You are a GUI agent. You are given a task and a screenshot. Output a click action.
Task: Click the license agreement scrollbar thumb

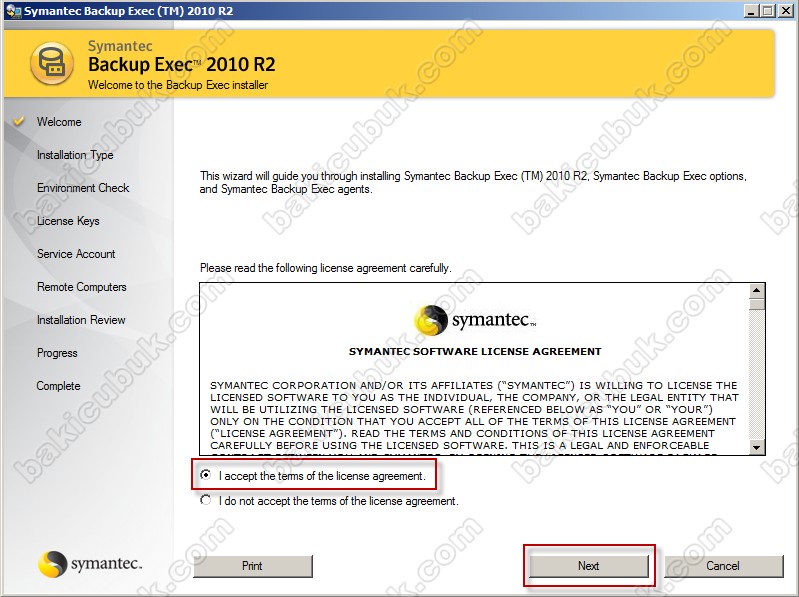click(x=757, y=304)
